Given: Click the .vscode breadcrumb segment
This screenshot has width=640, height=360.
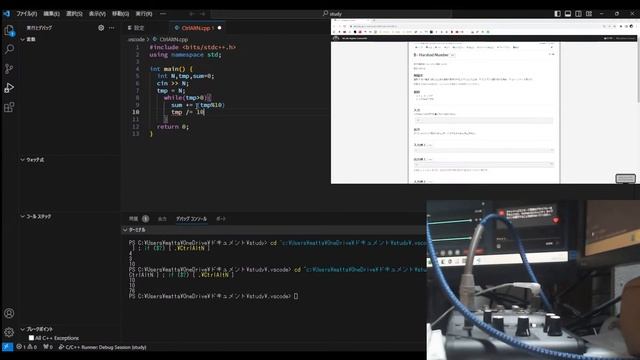Looking at the screenshot, I should (136, 40).
